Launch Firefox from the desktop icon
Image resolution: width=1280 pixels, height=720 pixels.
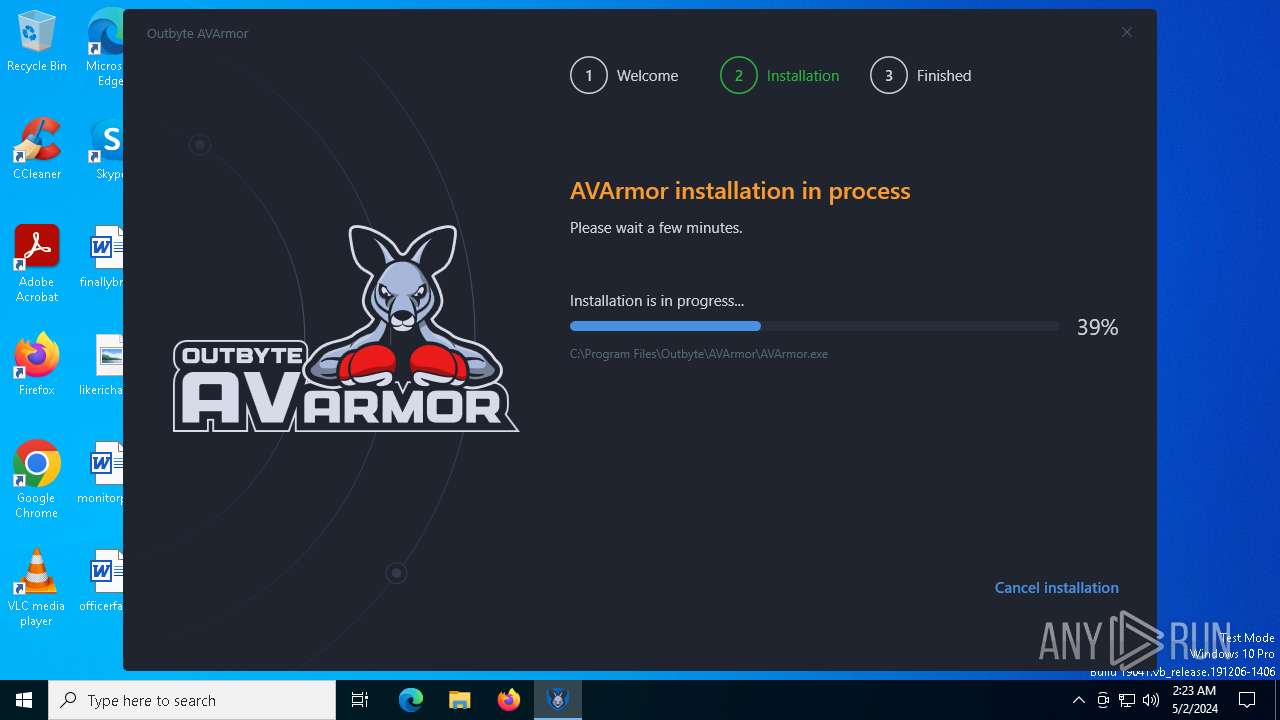tap(37, 365)
